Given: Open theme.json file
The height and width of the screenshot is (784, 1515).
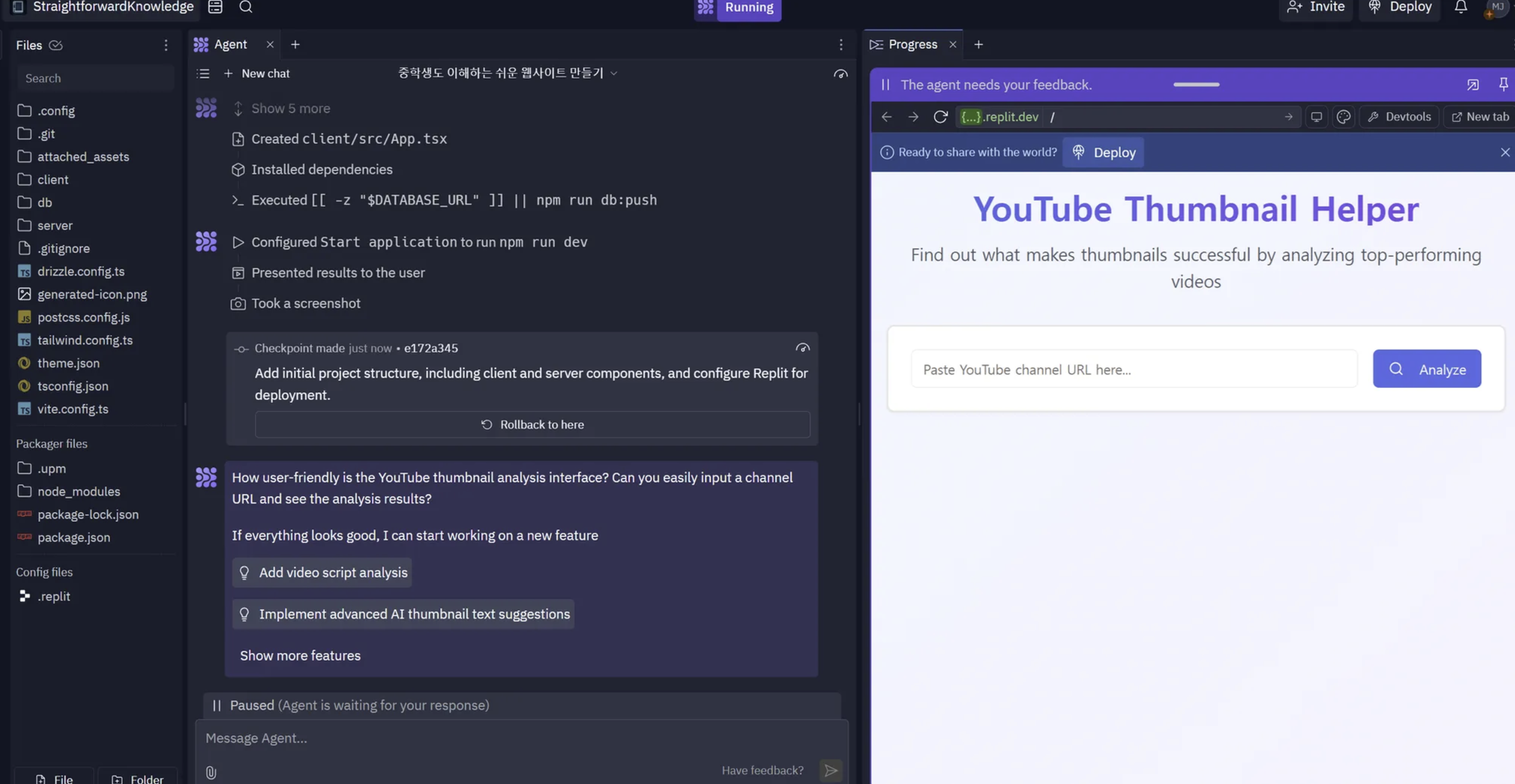Looking at the screenshot, I should 58,363.
